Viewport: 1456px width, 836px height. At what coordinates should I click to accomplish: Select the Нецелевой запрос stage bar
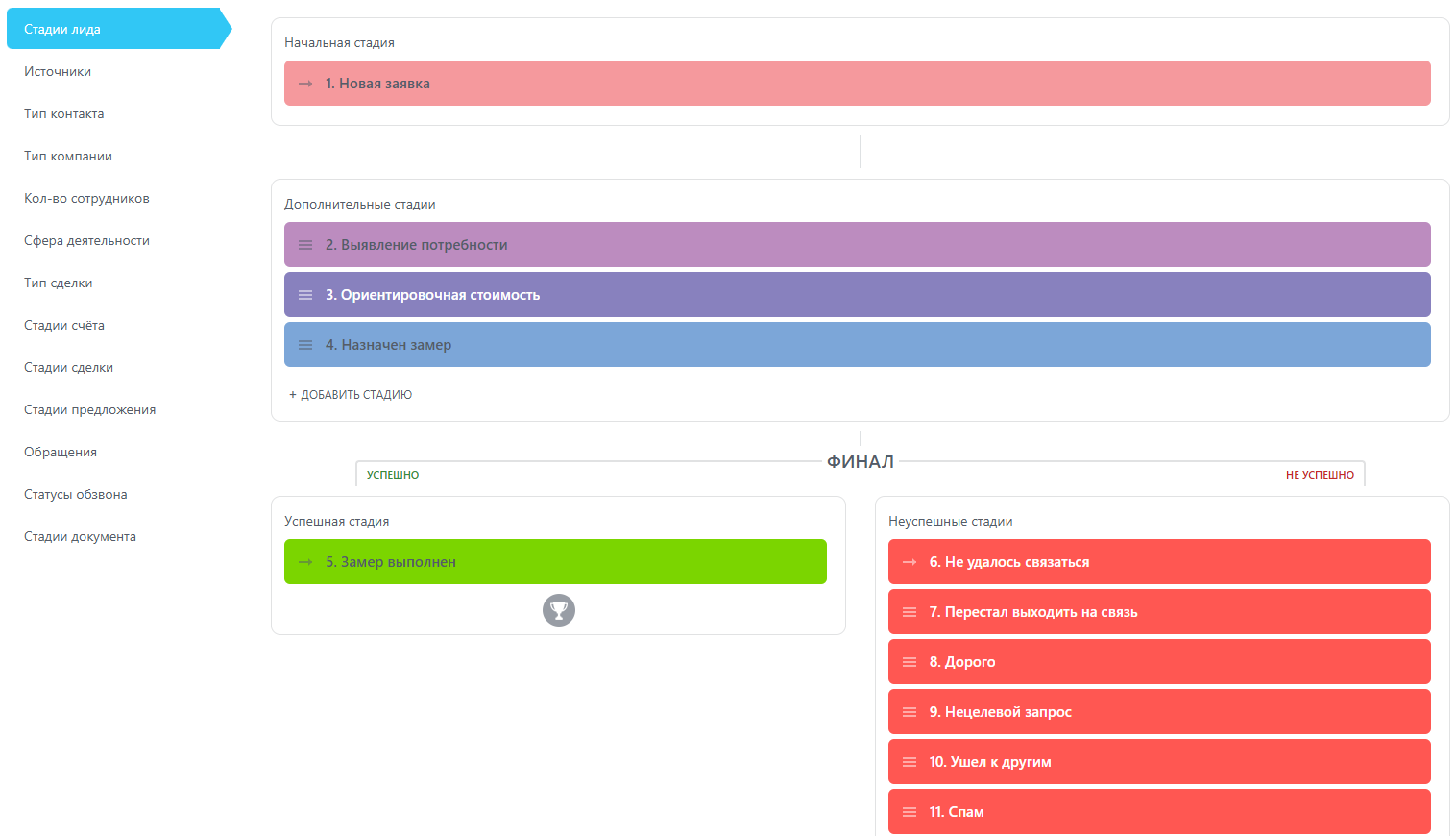click(1159, 712)
